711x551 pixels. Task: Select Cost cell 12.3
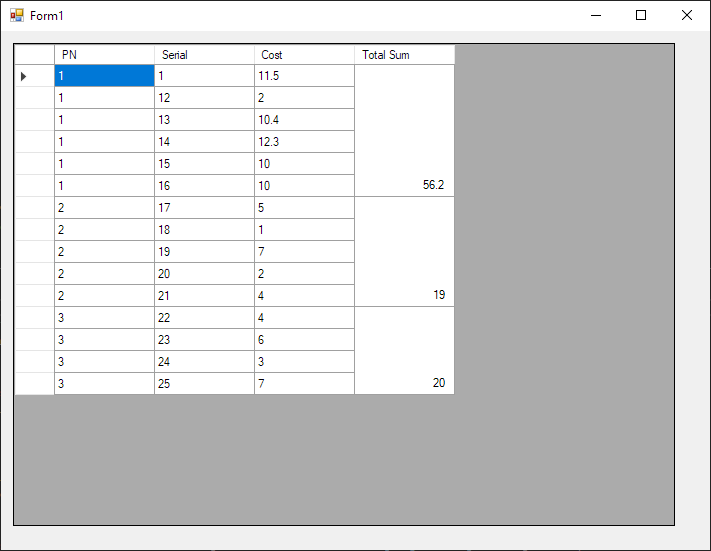coord(304,141)
